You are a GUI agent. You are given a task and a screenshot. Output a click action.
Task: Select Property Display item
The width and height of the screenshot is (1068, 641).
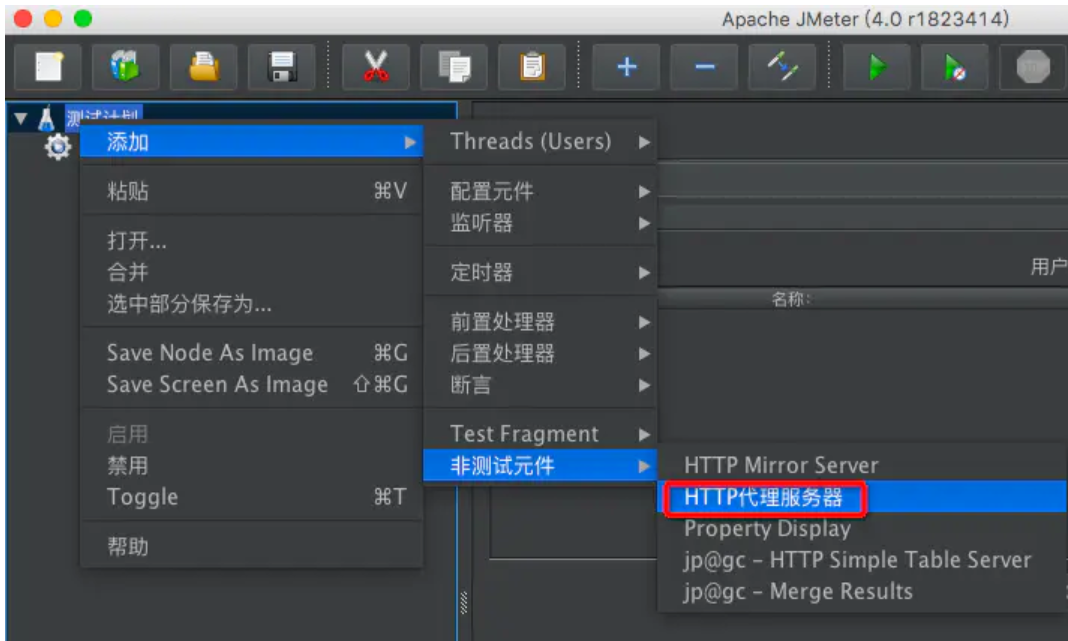tap(862, 529)
